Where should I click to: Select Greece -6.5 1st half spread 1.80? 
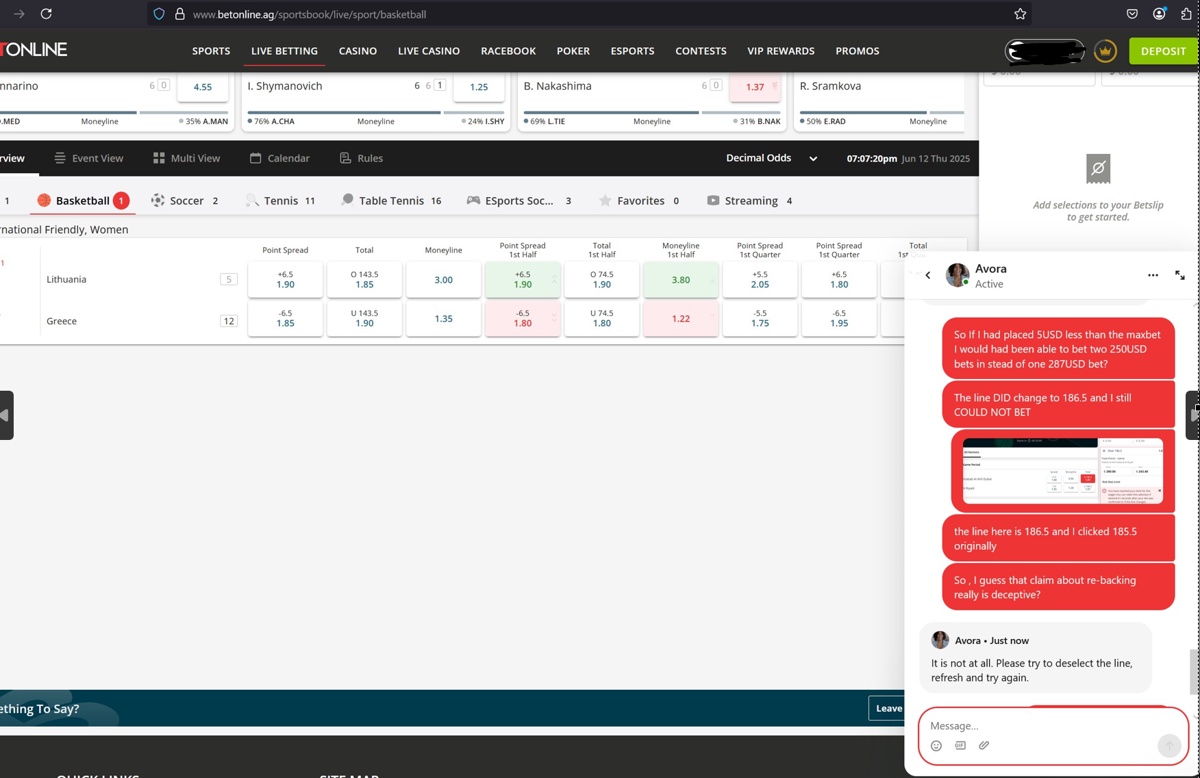point(522,319)
